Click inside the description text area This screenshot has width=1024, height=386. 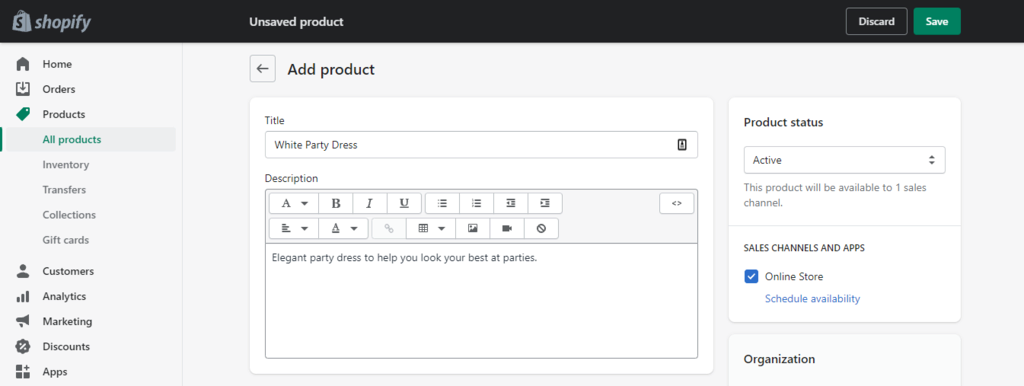click(481, 300)
